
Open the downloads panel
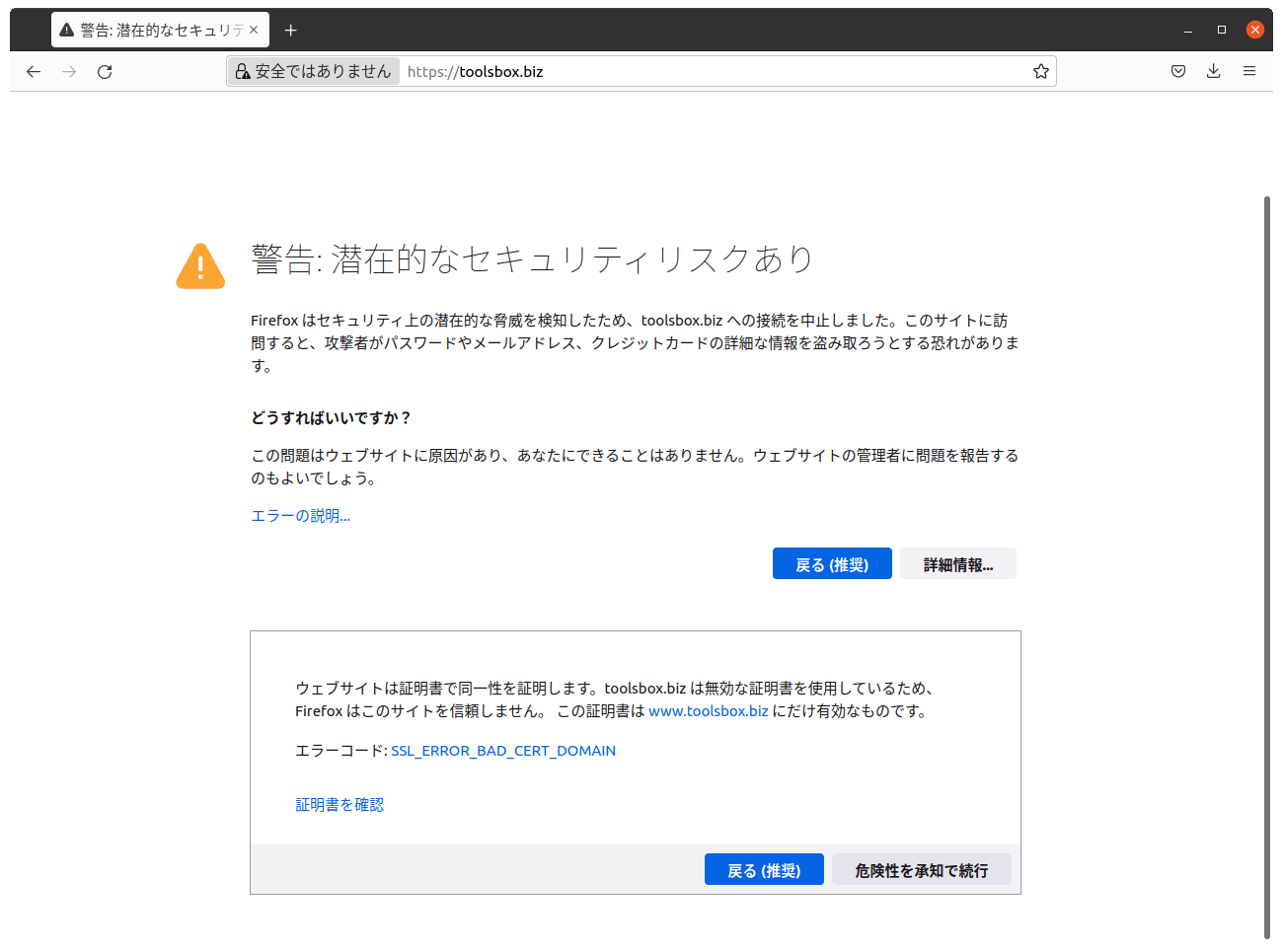(x=1214, y=71)
